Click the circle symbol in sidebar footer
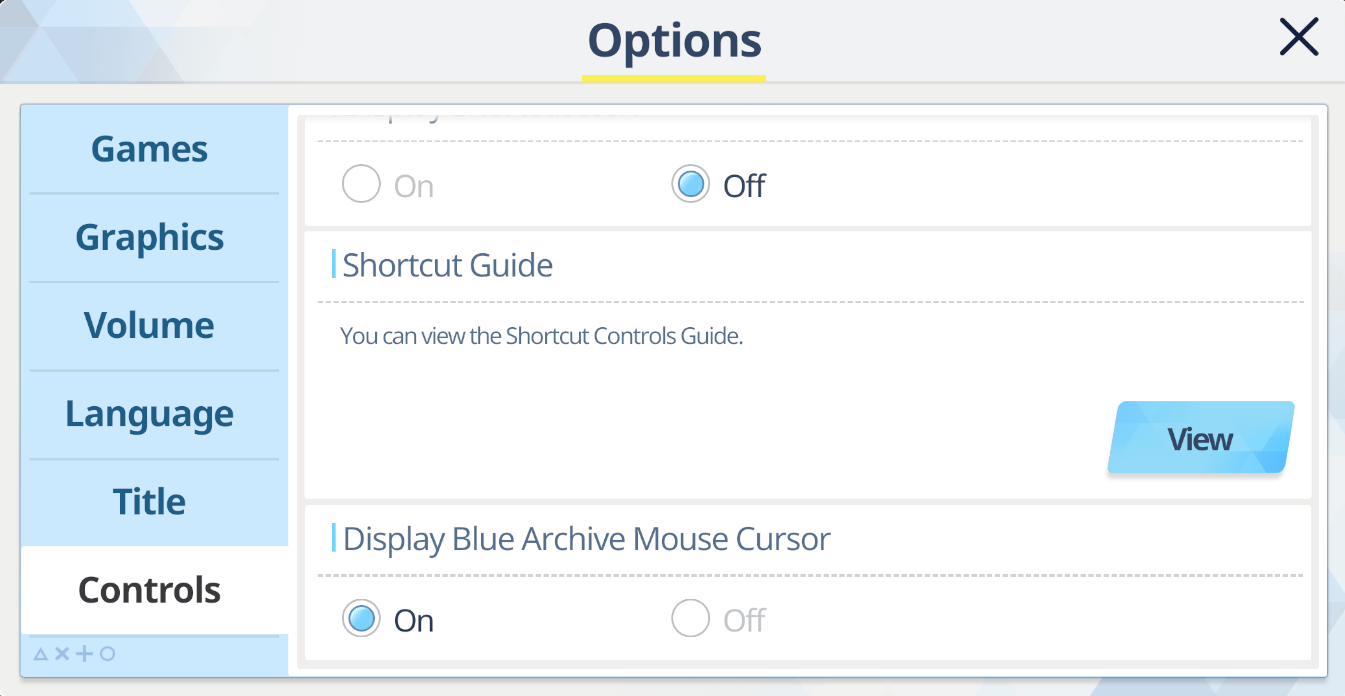Screen dimensions: 1345x696 pyautogui.click(x=107, y=655)
